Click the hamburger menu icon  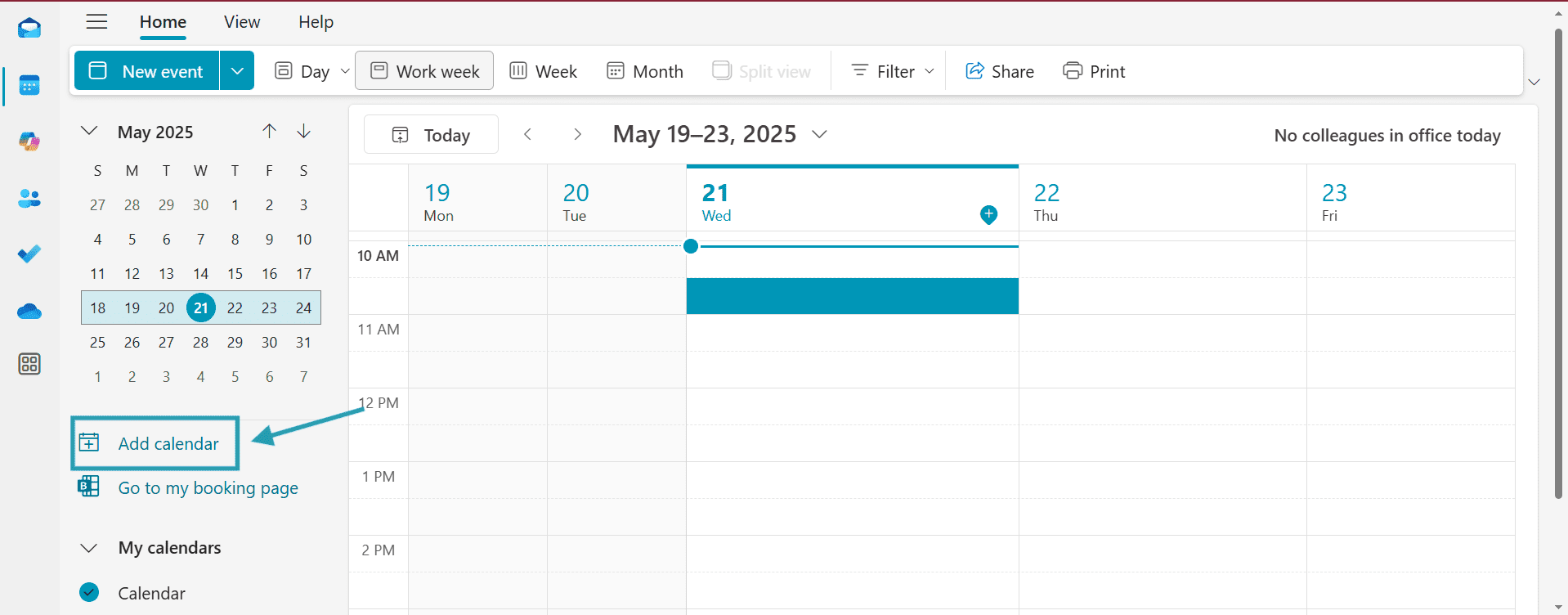(97, 22)
